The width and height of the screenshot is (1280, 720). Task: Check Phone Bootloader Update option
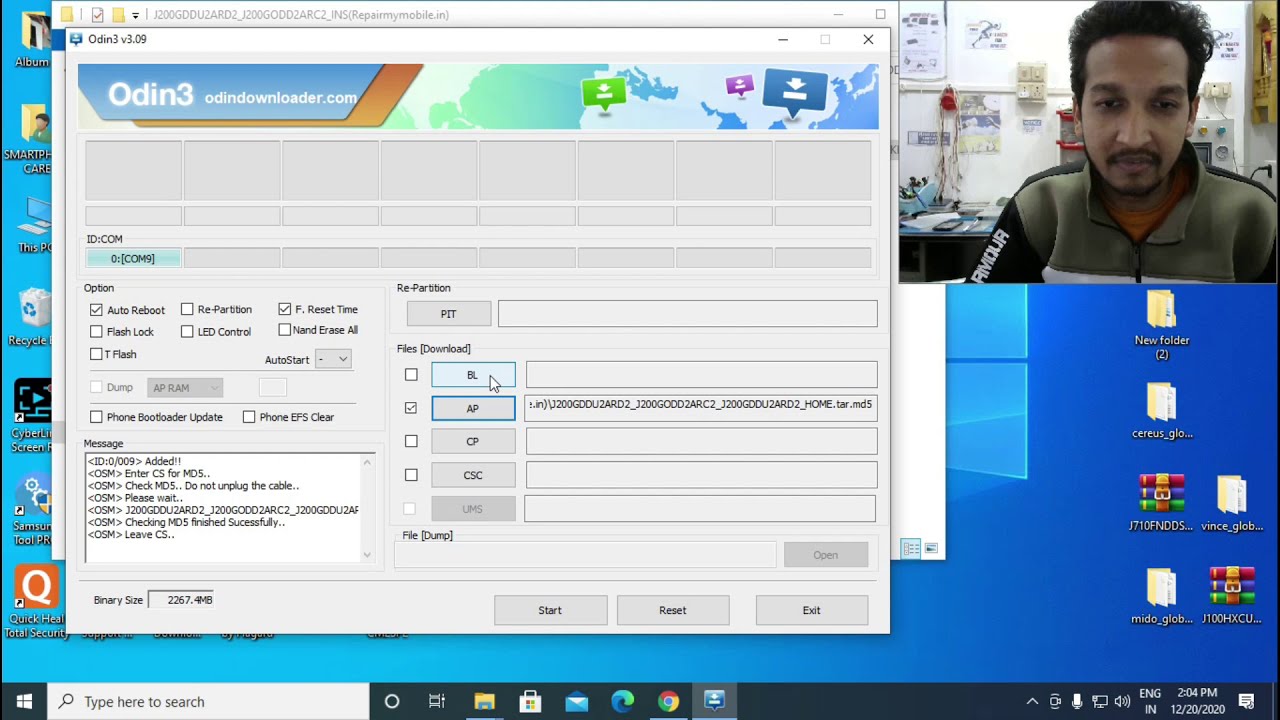96,417
